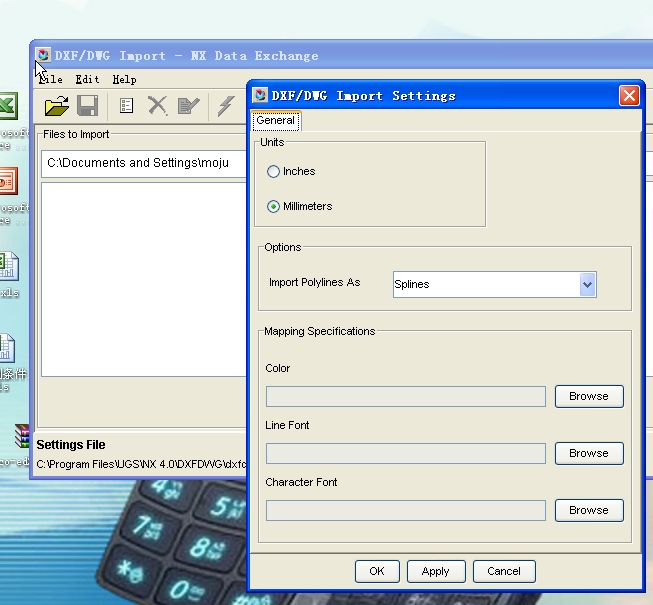The width and height of the screenshot is (653, 605).
Task: Open the Edit menu
Action: click(87, 79)
